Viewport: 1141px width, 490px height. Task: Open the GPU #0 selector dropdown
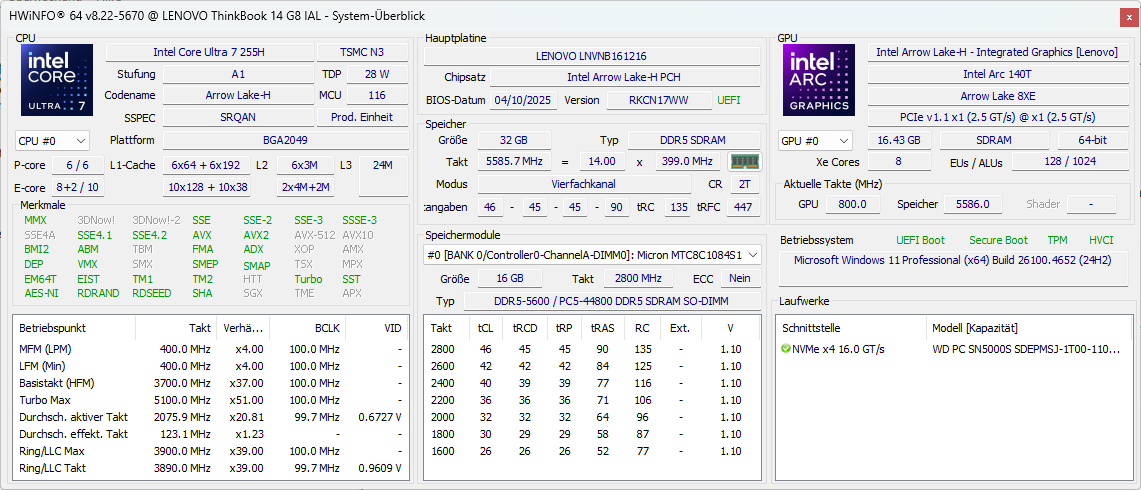(815, 141)
